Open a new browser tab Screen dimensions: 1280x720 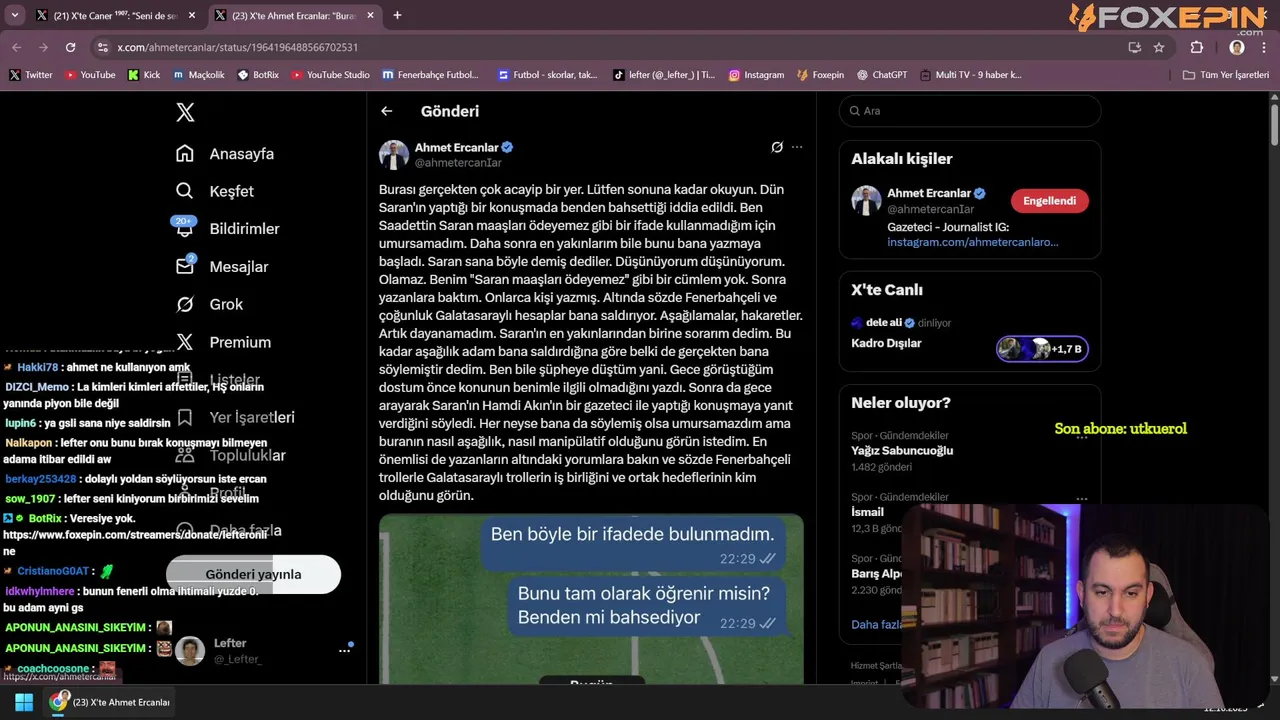pyautogui.click(x=397, y=16)
